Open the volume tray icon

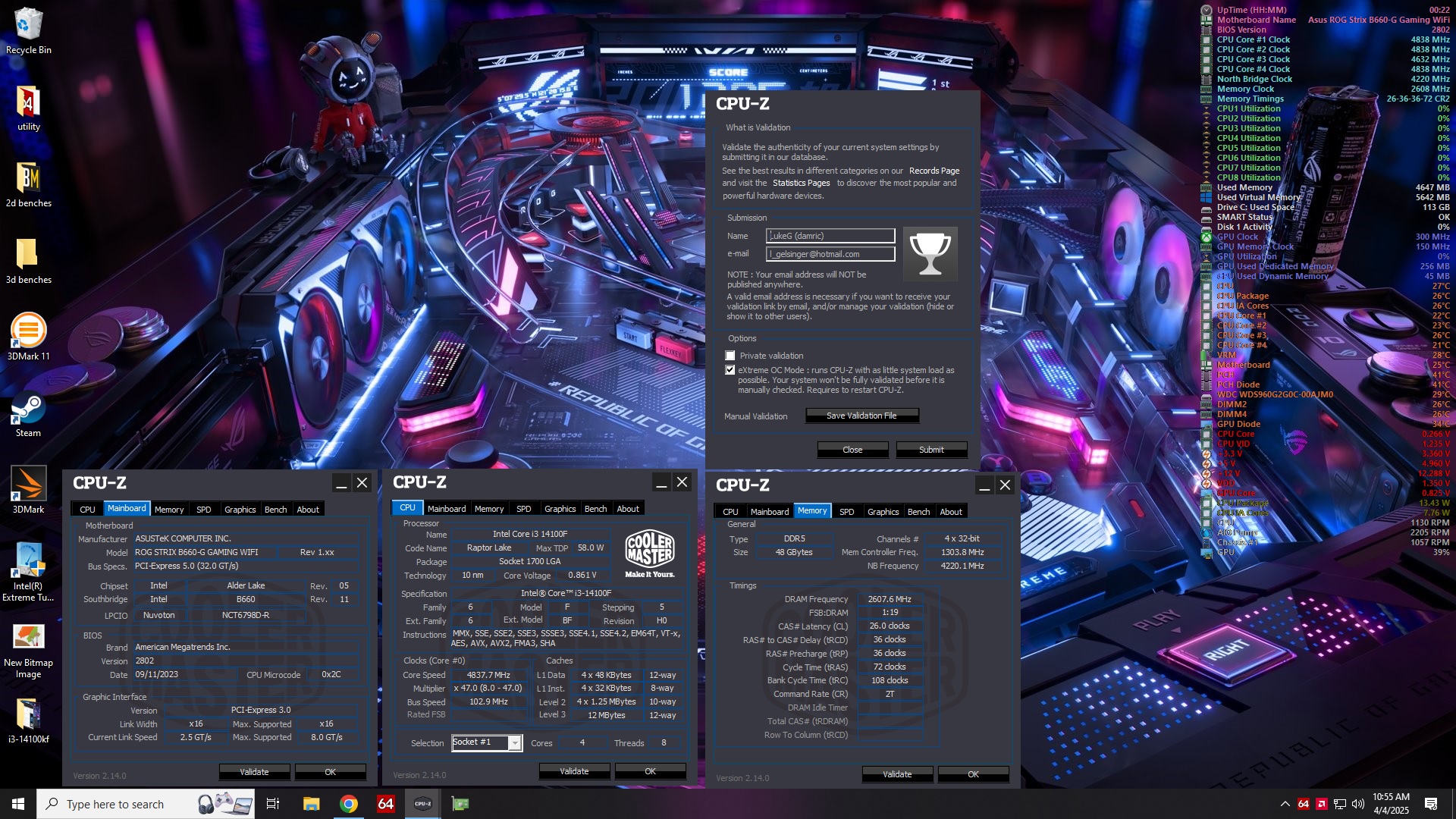(1358, 804)
